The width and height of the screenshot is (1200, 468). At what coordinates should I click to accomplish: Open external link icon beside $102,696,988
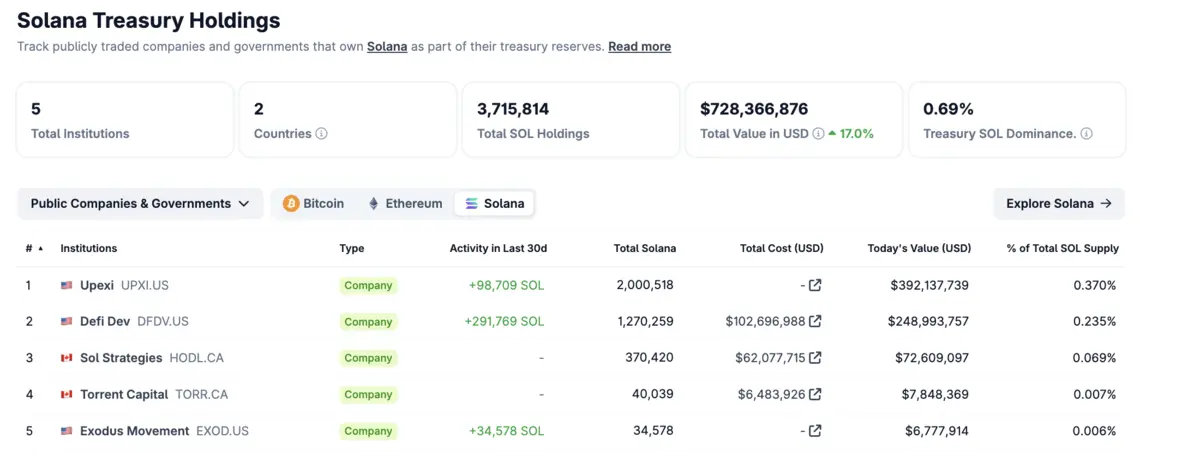[x=815, y=321]
